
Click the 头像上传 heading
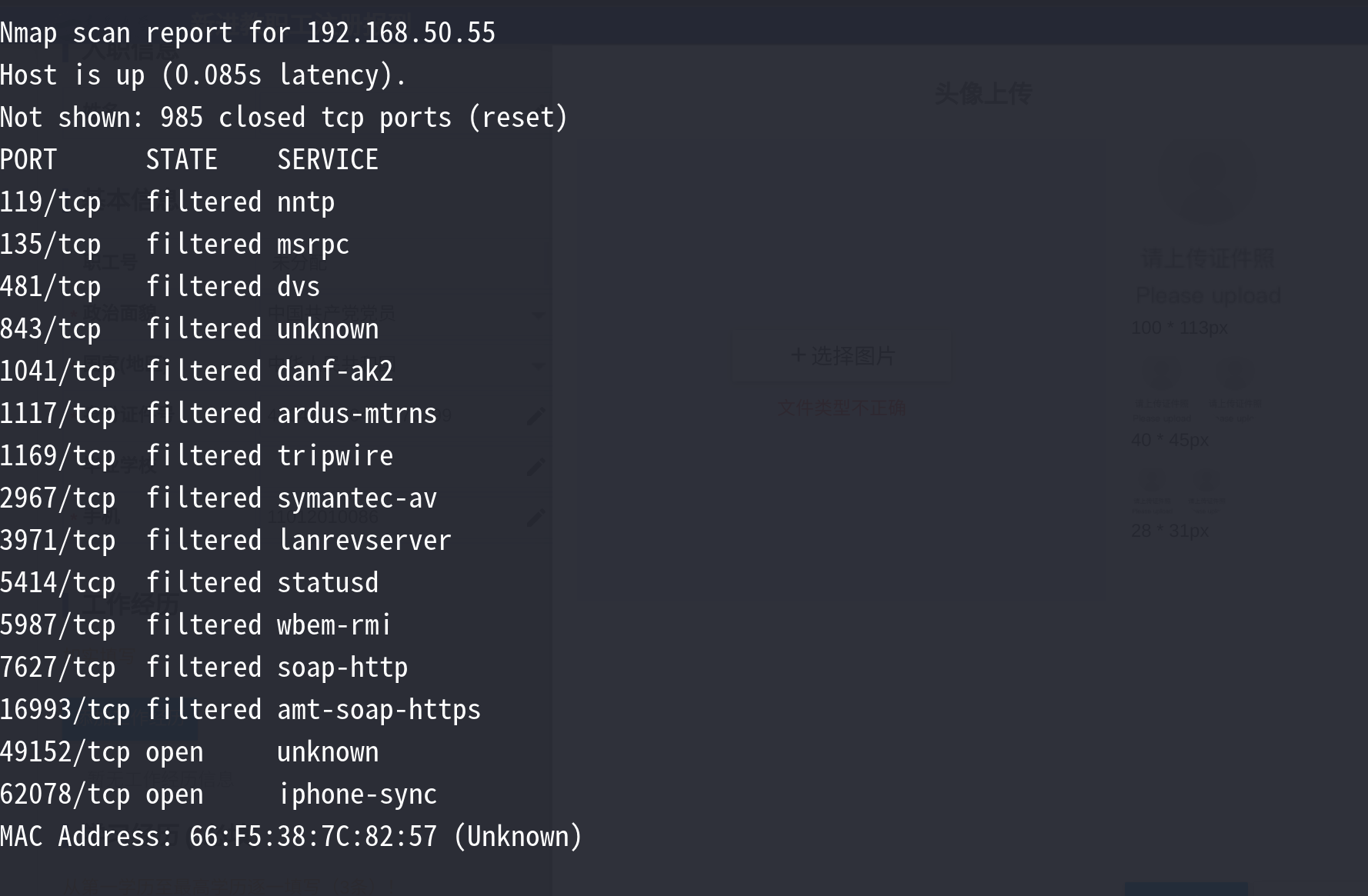(983, 94)
